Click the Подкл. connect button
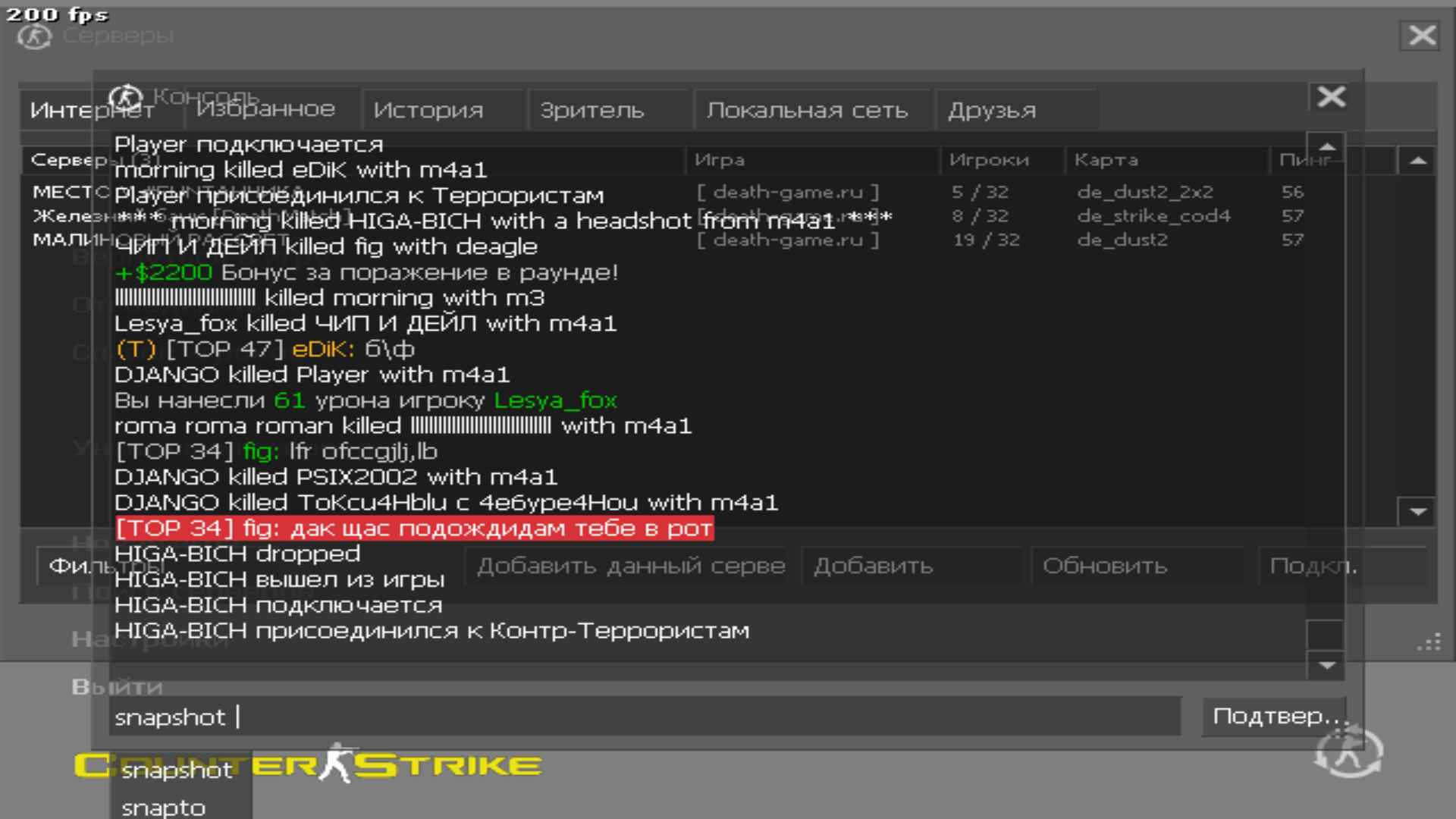 point(1342,566)
